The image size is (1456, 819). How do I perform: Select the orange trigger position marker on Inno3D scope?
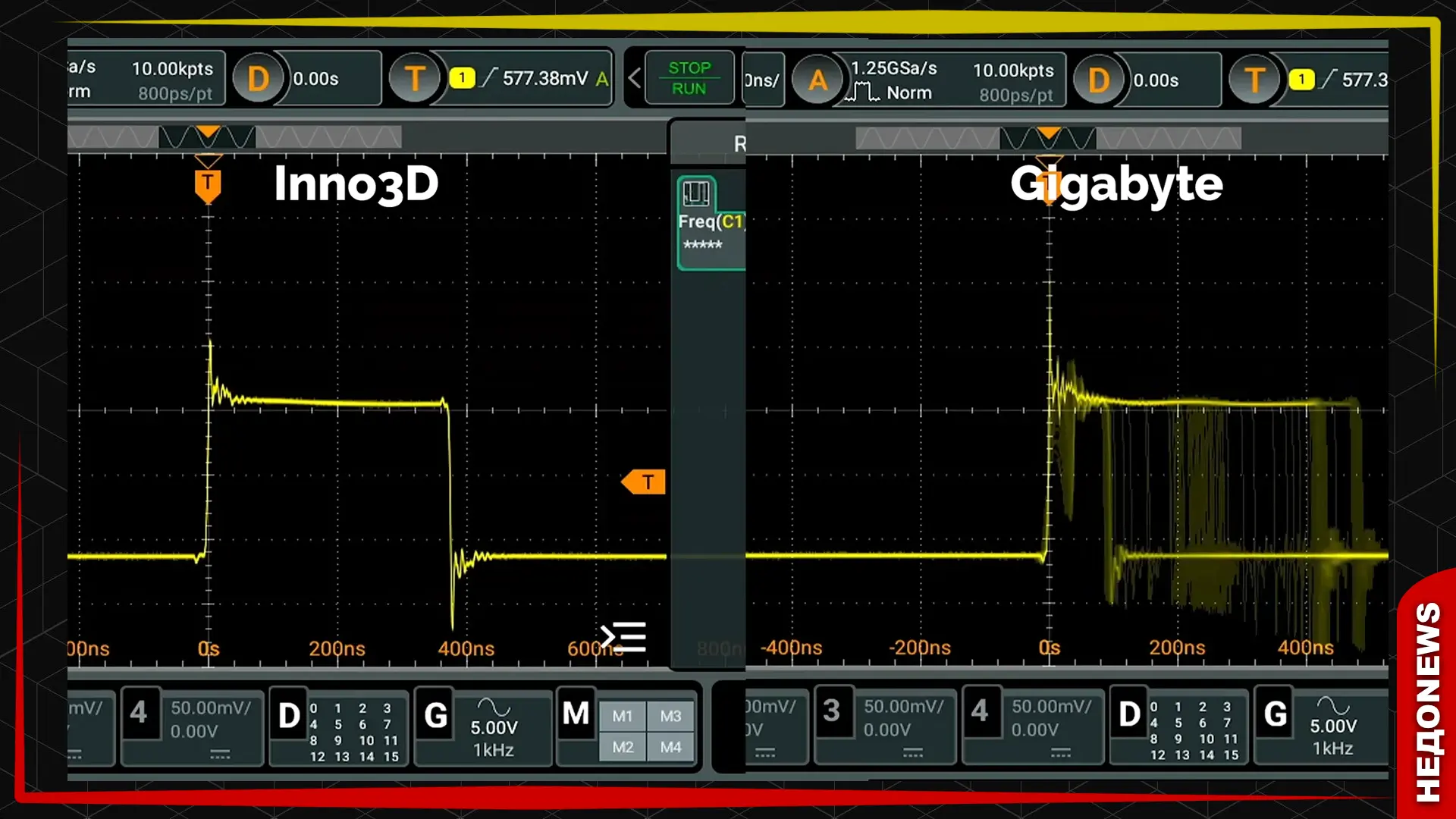pyautogui.click(x=208, y=186)
